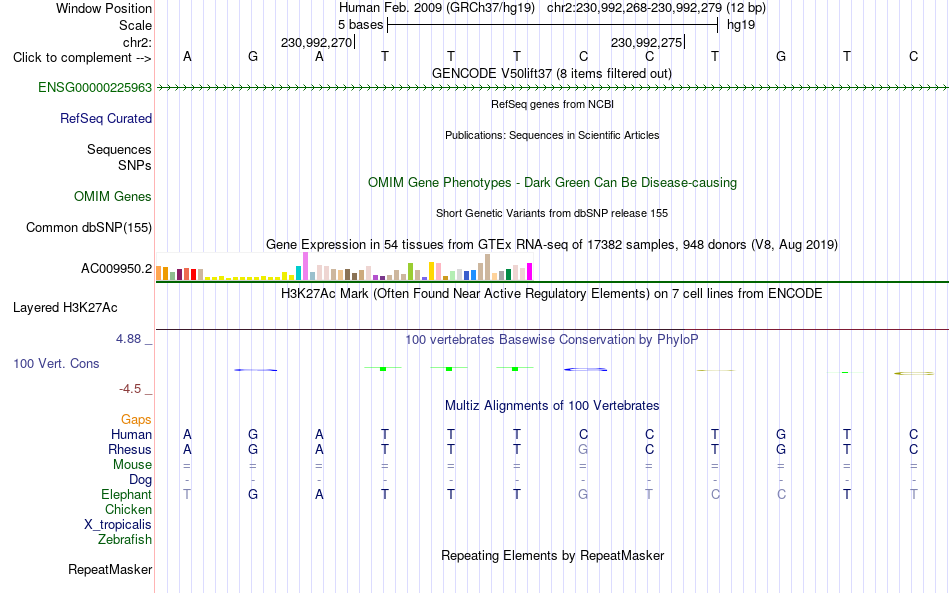Click the '5 bases' scale bar label
950x593 pixels.
tap(360, 25)
